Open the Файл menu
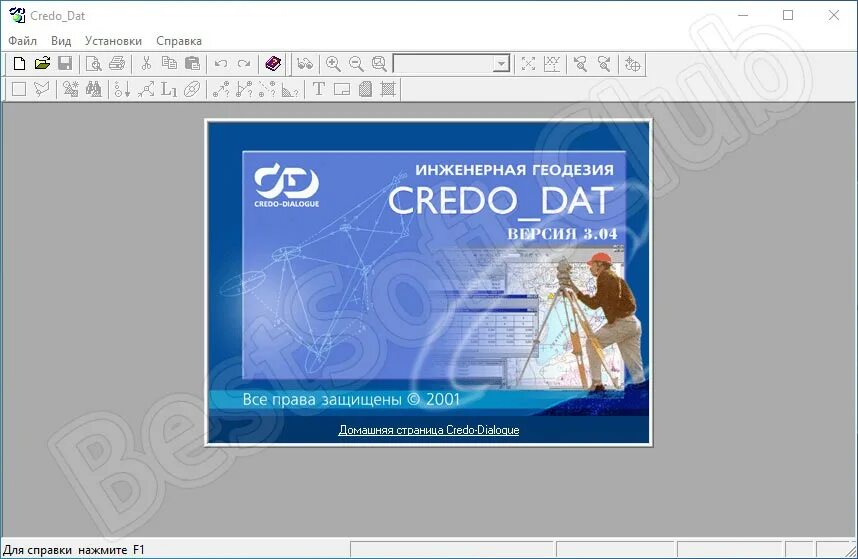Image resolution: width=858 pixels, height=559 pixels. point(22,41)
